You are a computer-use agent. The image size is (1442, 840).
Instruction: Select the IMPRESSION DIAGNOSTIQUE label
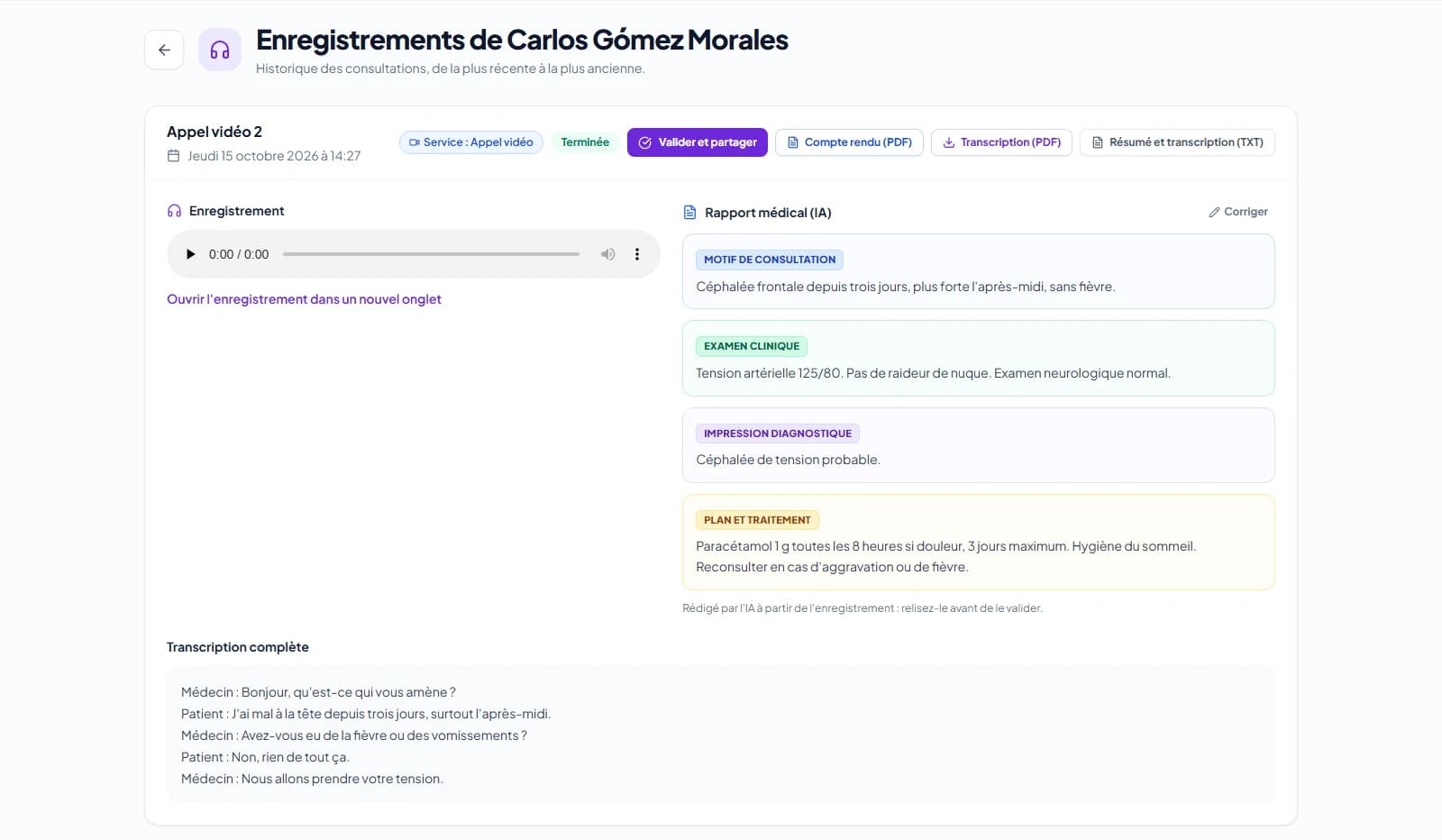click(778, 434)
